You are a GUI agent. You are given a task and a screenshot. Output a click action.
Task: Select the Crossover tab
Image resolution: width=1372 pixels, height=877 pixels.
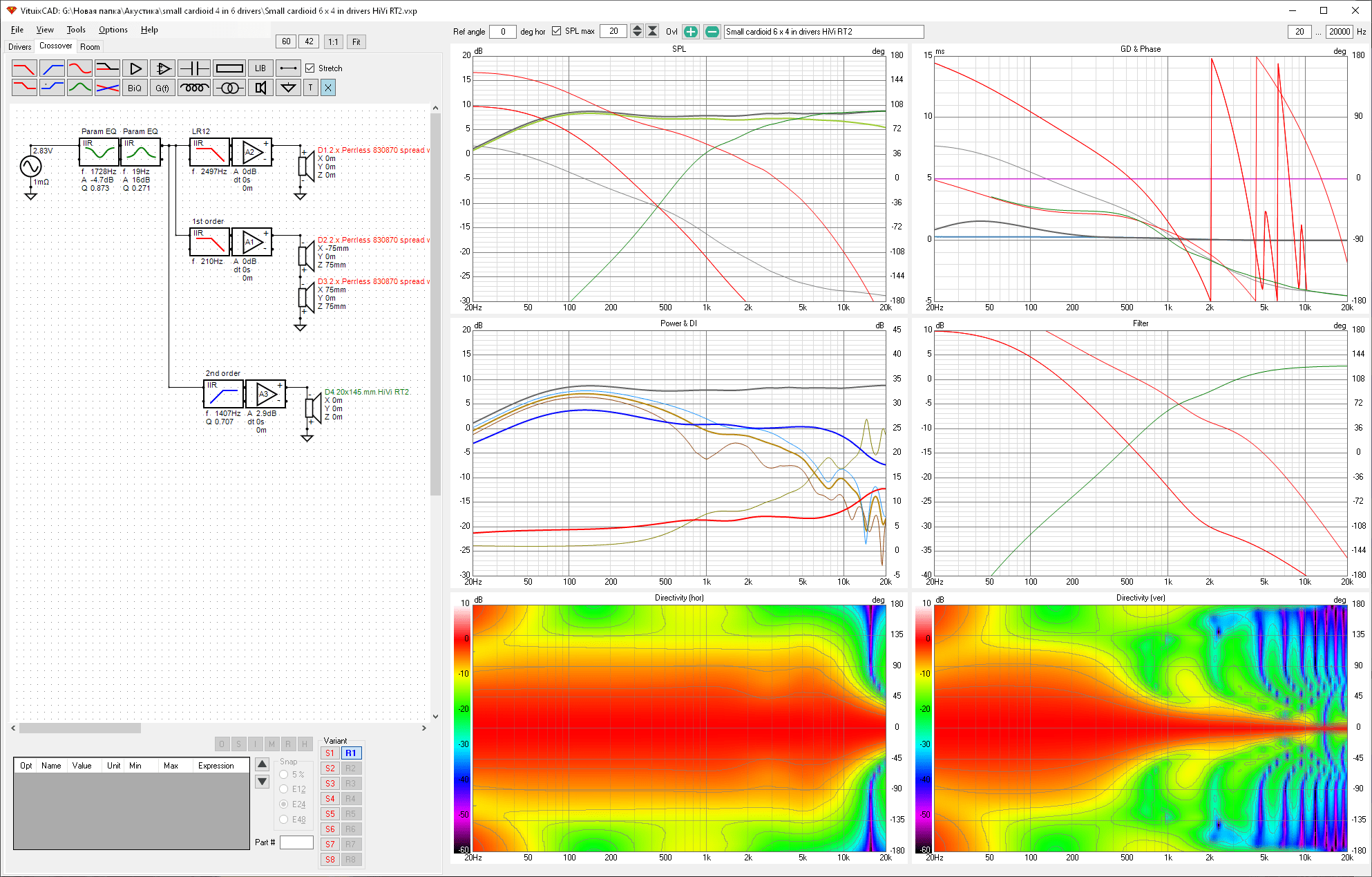coord(55,46)
